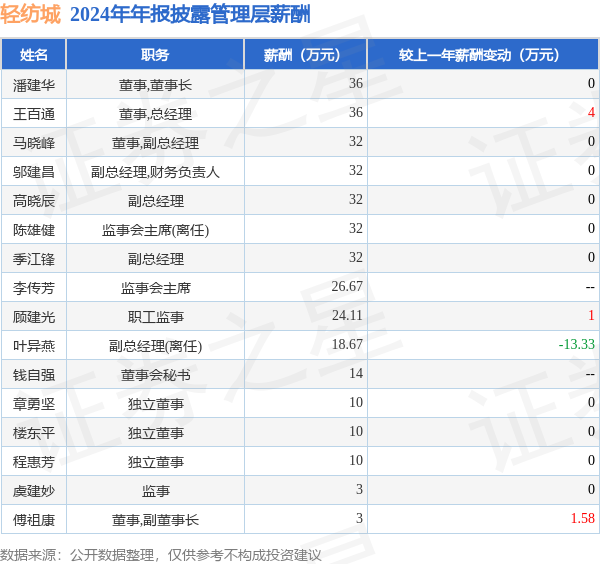Select the 姓名 column header

point(34,55)
